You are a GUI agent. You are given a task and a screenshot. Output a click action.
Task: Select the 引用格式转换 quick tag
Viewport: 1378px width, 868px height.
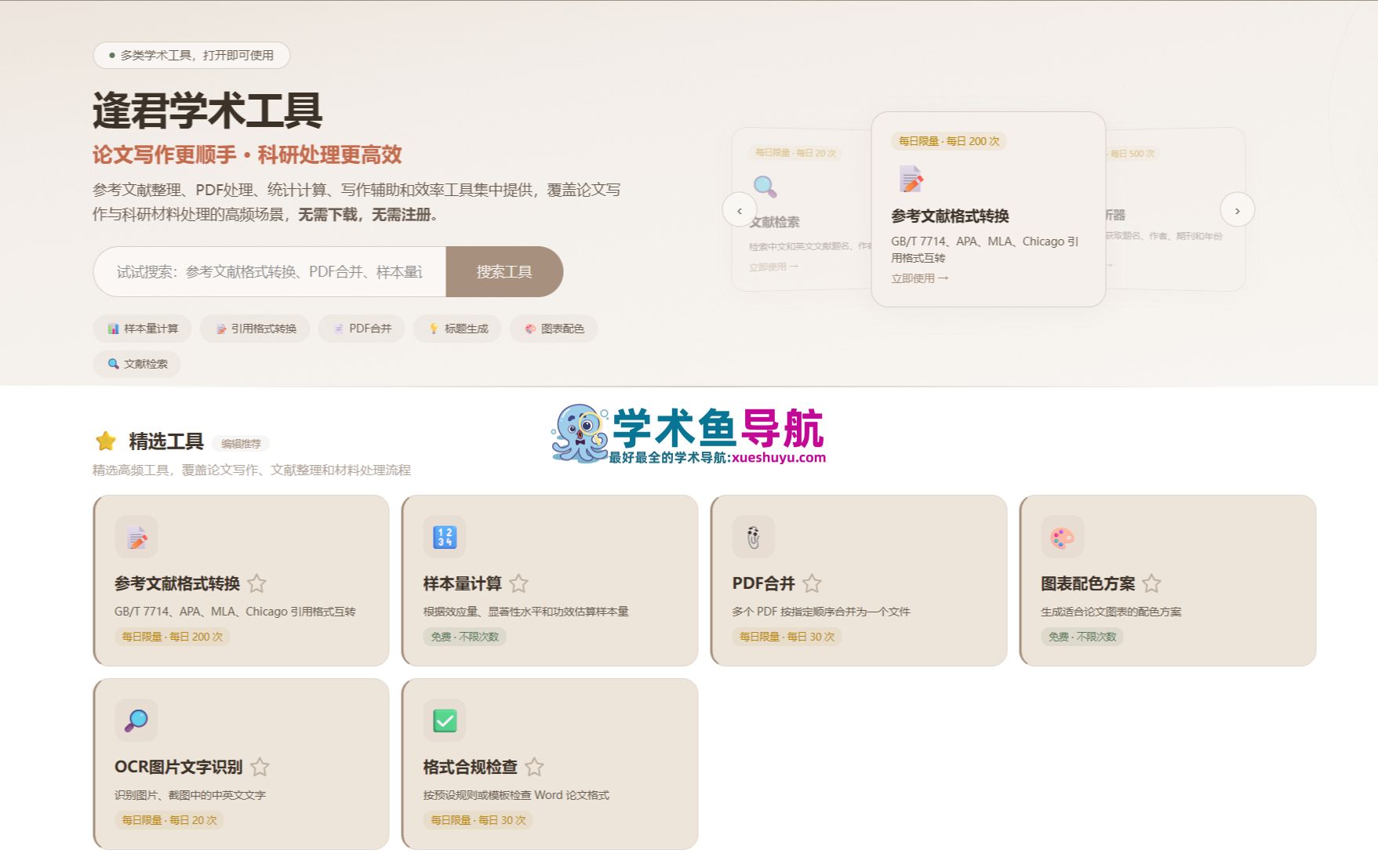click(255, 329)
